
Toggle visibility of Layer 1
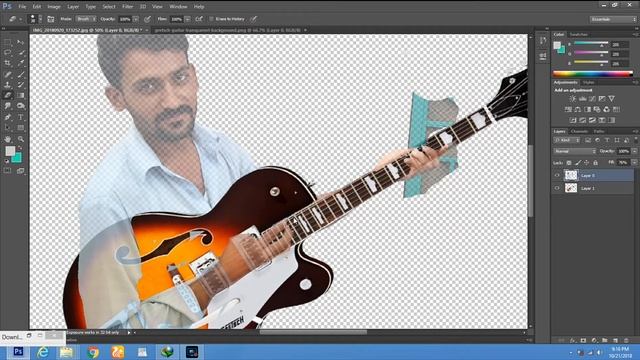[557, 188]
